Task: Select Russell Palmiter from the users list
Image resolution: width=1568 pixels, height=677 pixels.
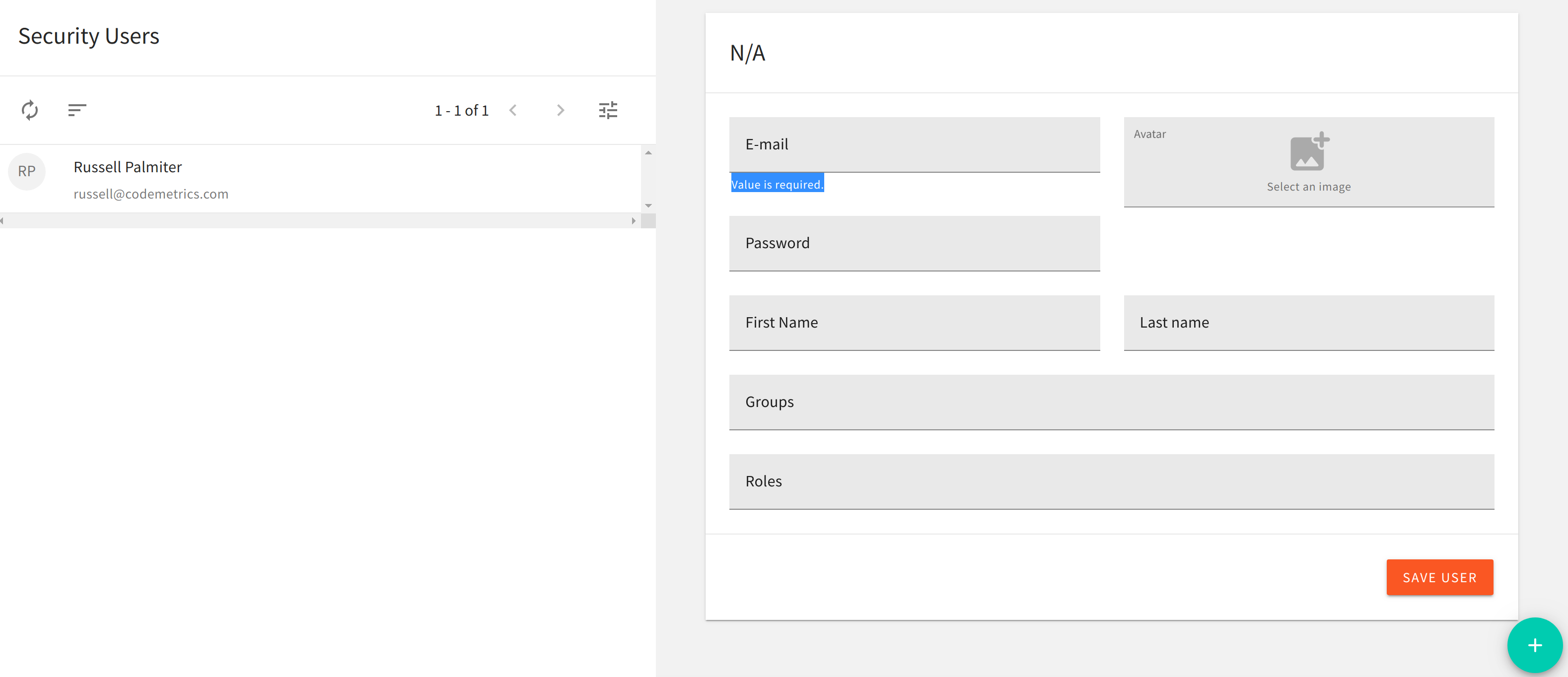Action: pos(243,178)
